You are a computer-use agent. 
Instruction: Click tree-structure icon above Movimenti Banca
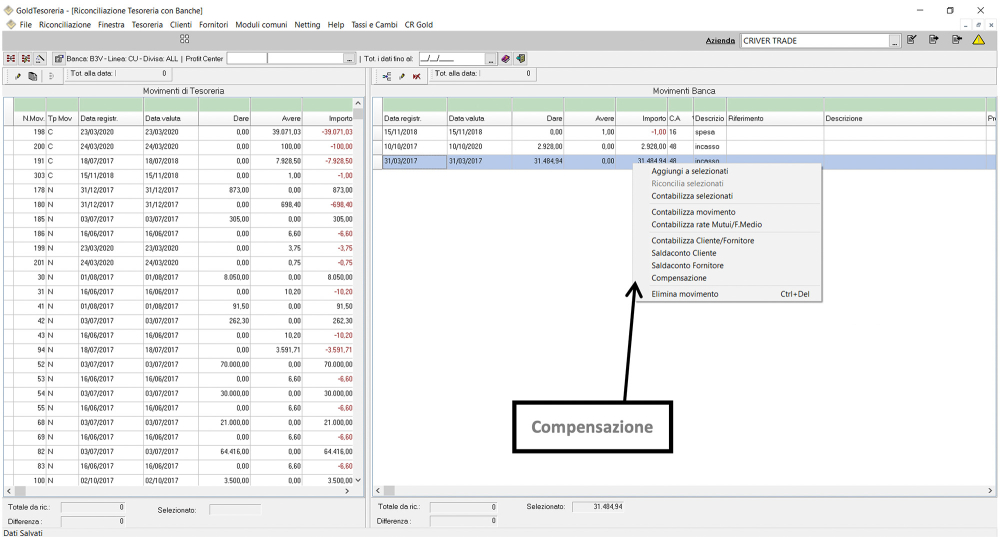point(387,76)
